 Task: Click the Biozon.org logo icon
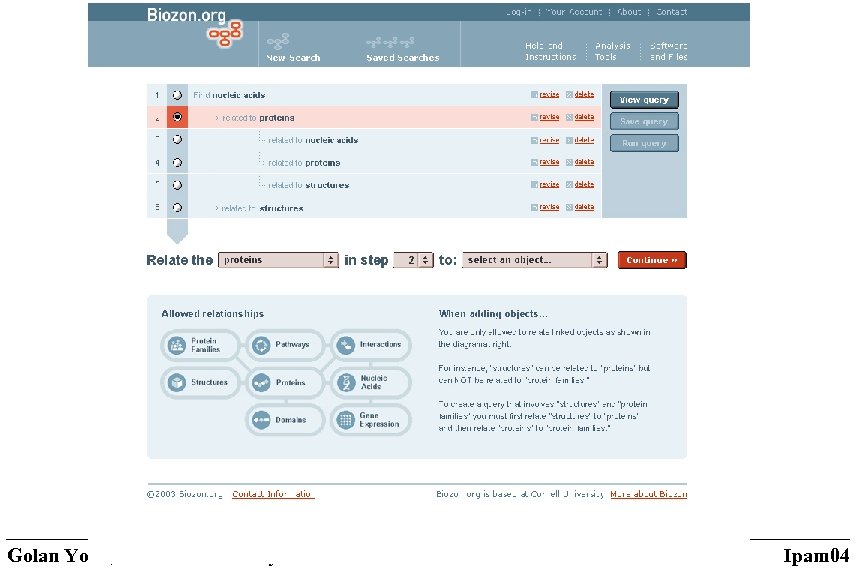225,34
